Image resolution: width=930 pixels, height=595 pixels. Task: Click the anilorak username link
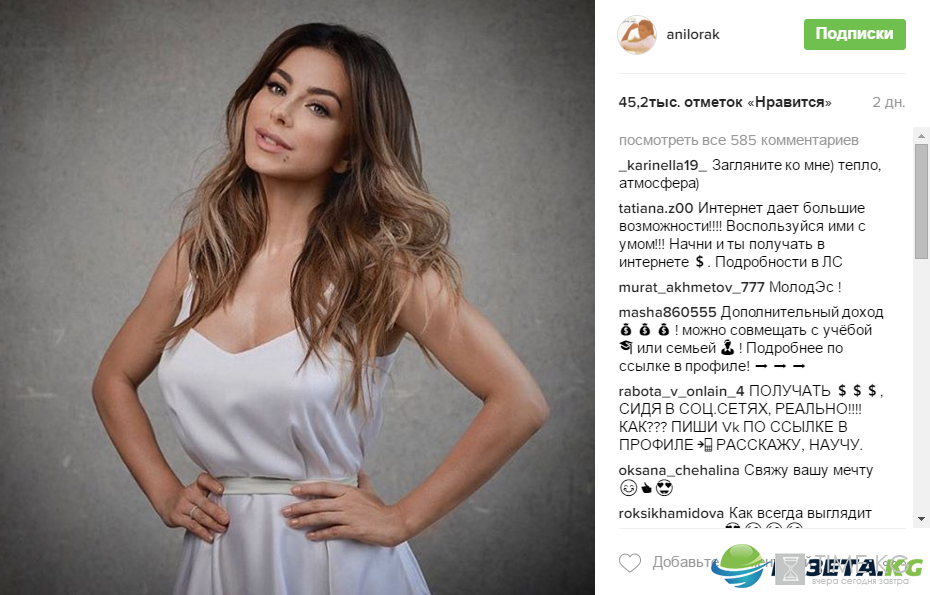click(693, 34)
